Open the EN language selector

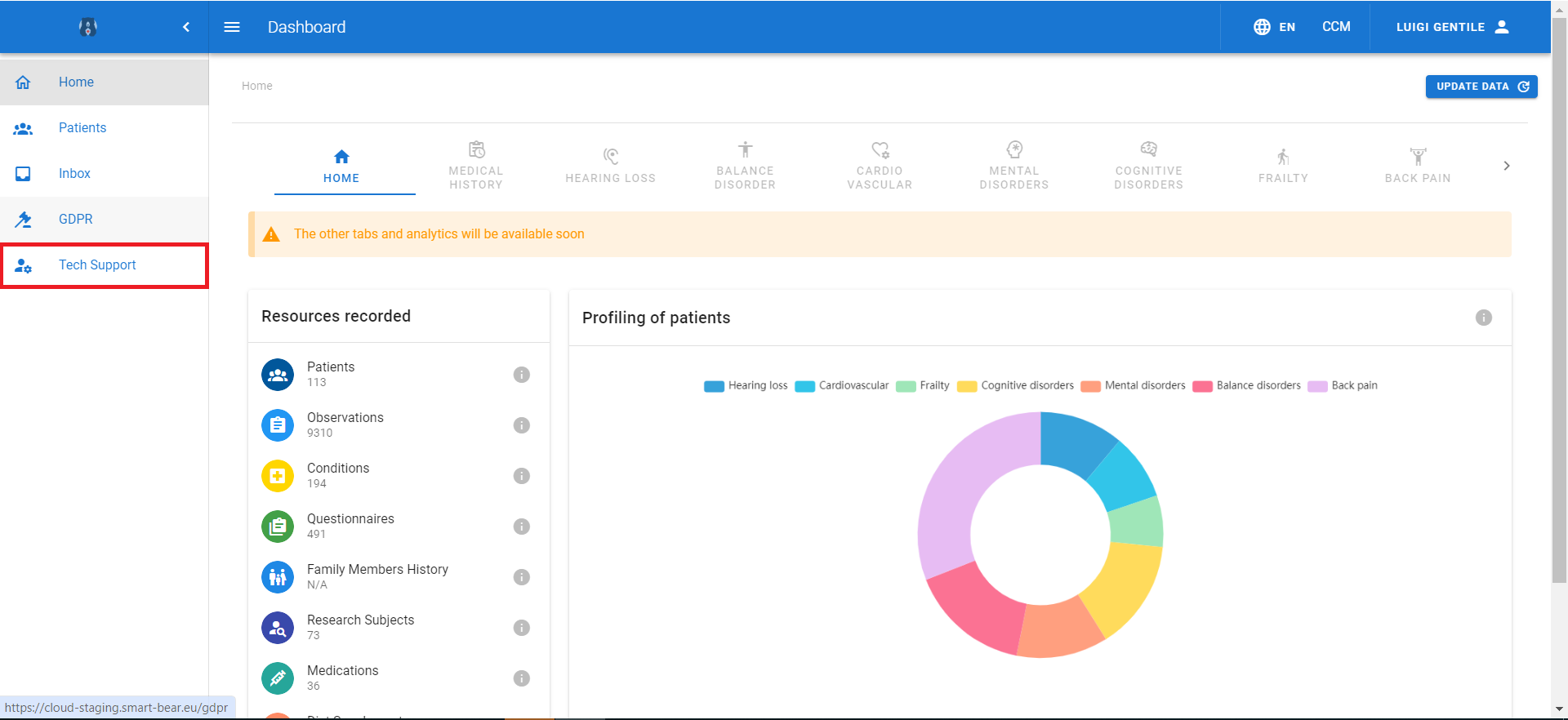(1275, 27)
